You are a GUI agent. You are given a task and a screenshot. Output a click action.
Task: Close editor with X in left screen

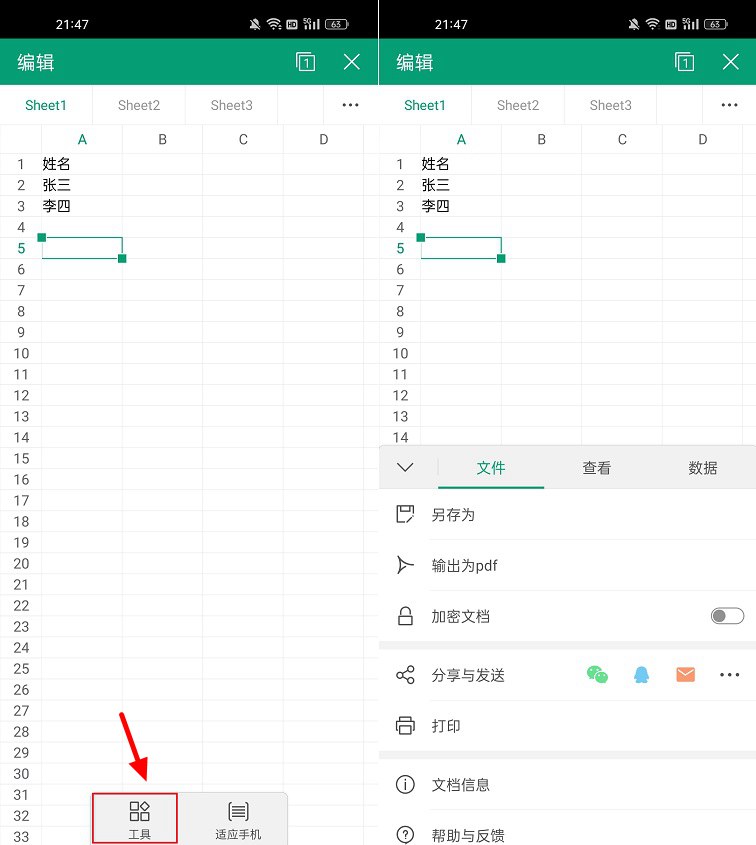pyautogui.click(x=352, y=62)
